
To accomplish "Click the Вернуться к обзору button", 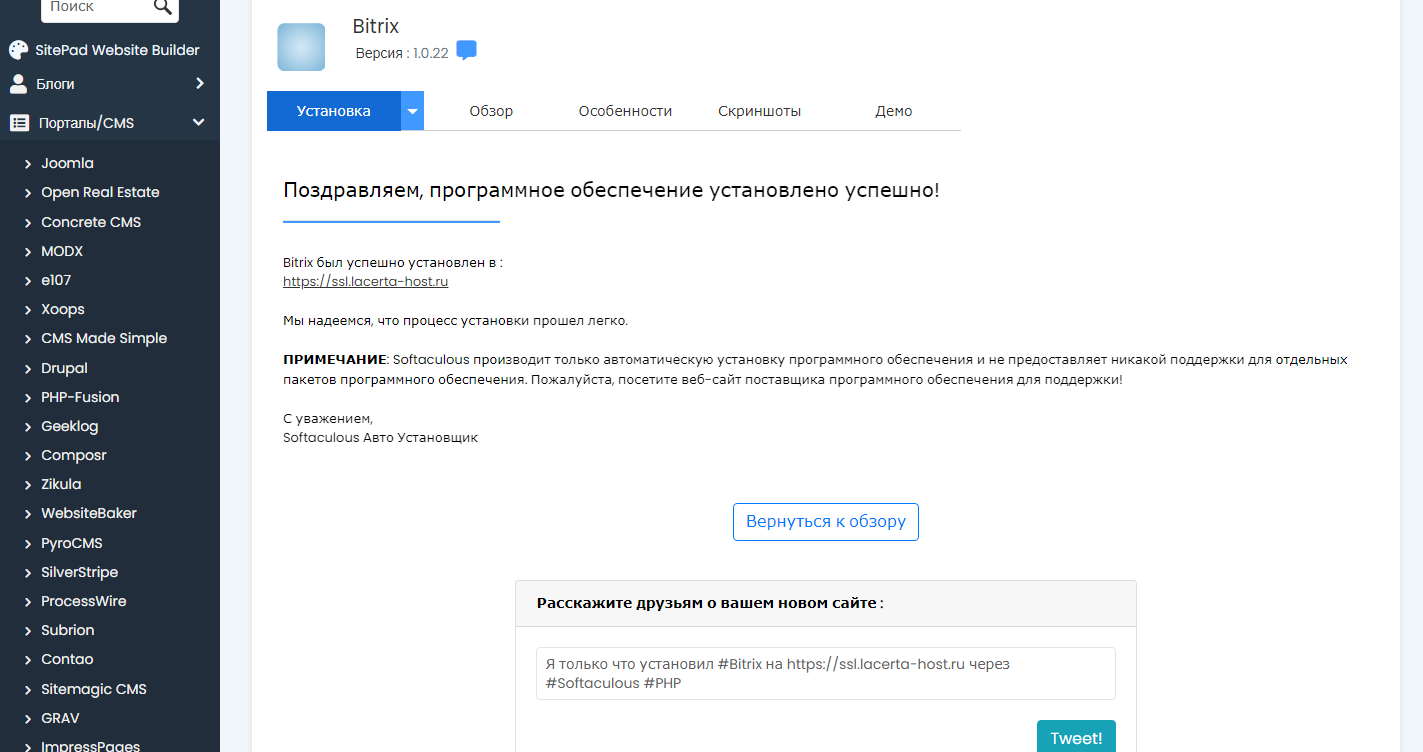I will [826, 522].
